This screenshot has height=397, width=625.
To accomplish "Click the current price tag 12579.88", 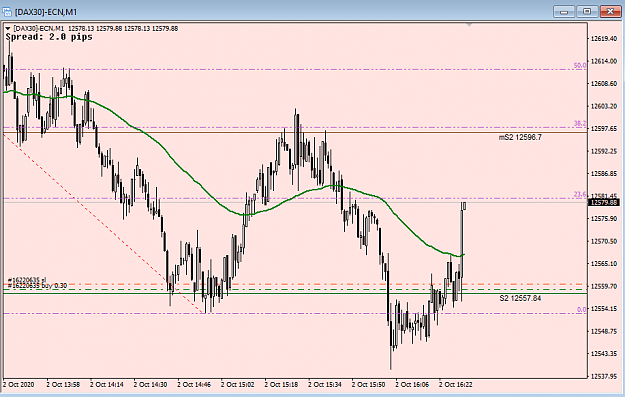I will [603, 202].
